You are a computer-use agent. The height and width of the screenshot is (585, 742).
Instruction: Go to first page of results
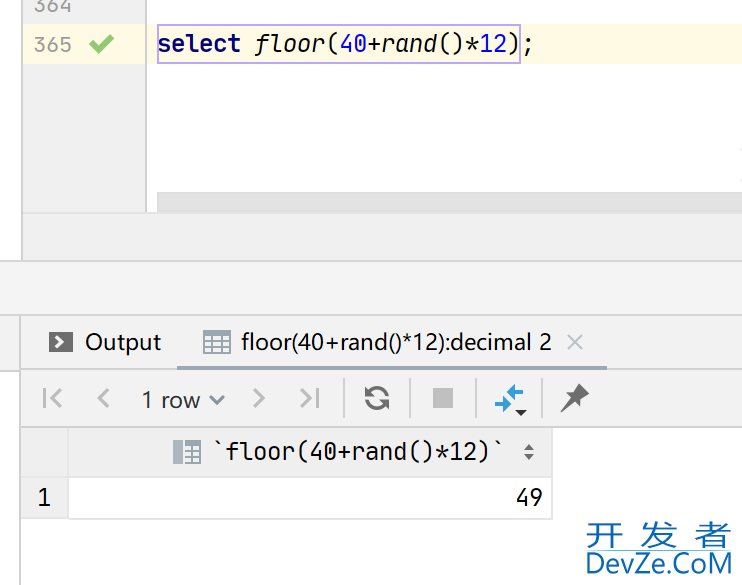[x=52, y=398]
